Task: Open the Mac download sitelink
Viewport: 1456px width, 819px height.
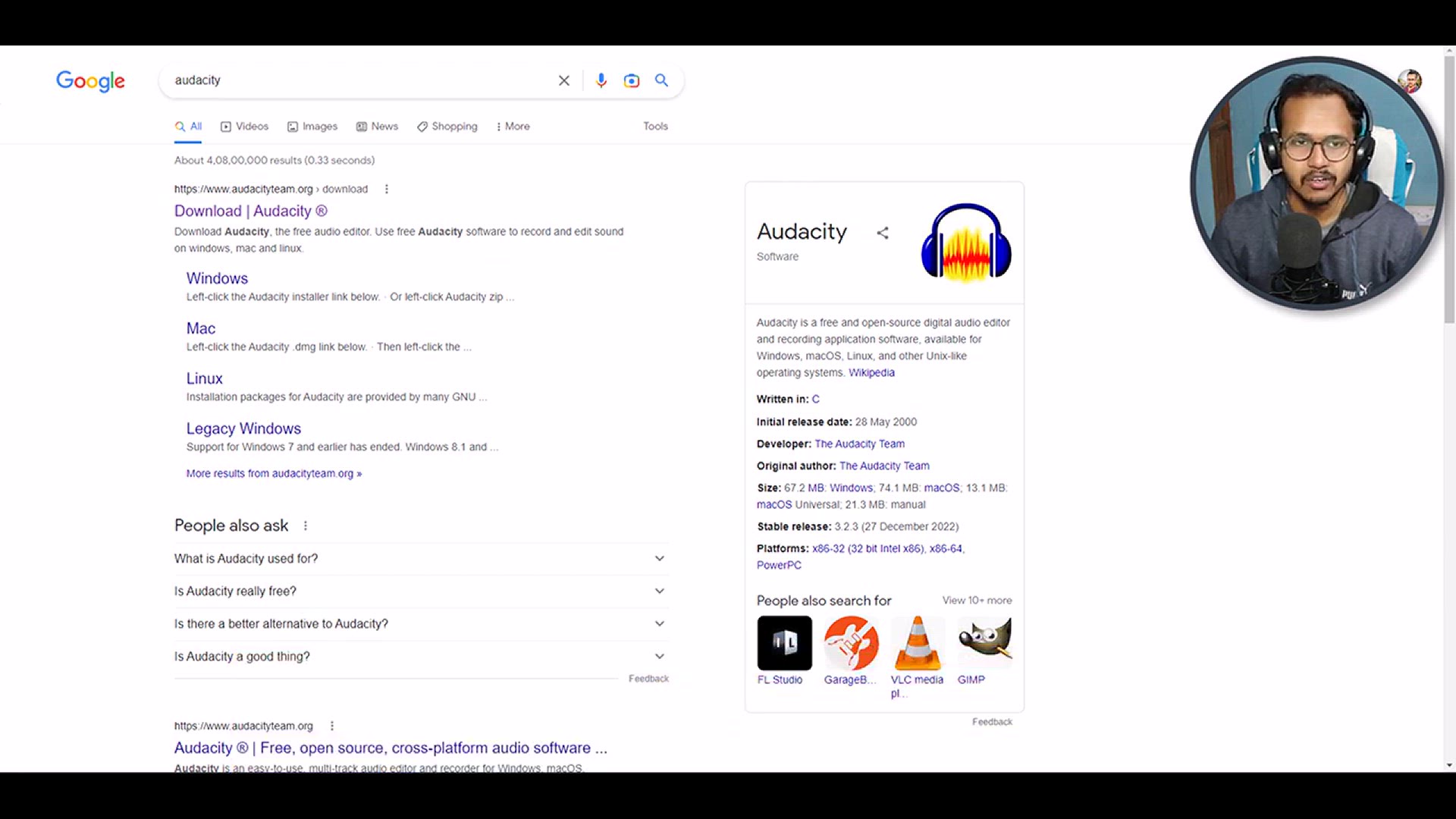Action: (201, 328)
